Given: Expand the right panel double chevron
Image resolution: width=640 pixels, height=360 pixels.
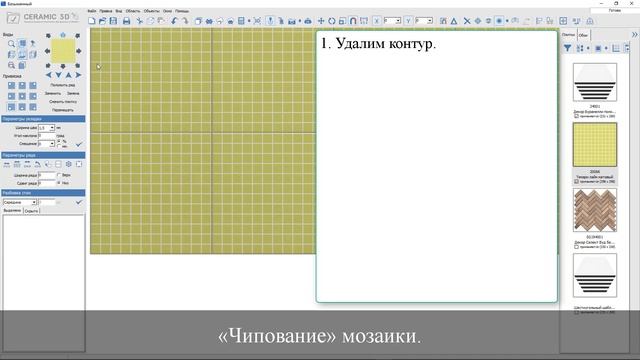Looking at the screenshot, I should click(x=634, y=35).
